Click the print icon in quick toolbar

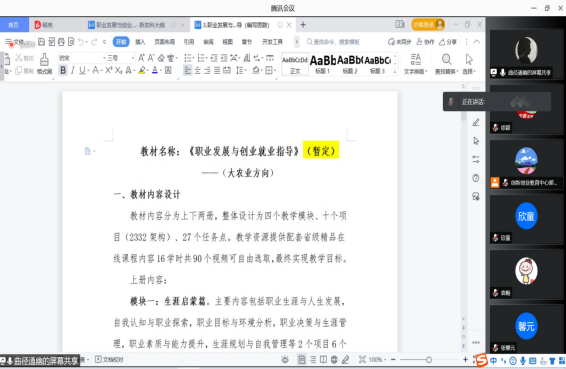tap(61, 42)
